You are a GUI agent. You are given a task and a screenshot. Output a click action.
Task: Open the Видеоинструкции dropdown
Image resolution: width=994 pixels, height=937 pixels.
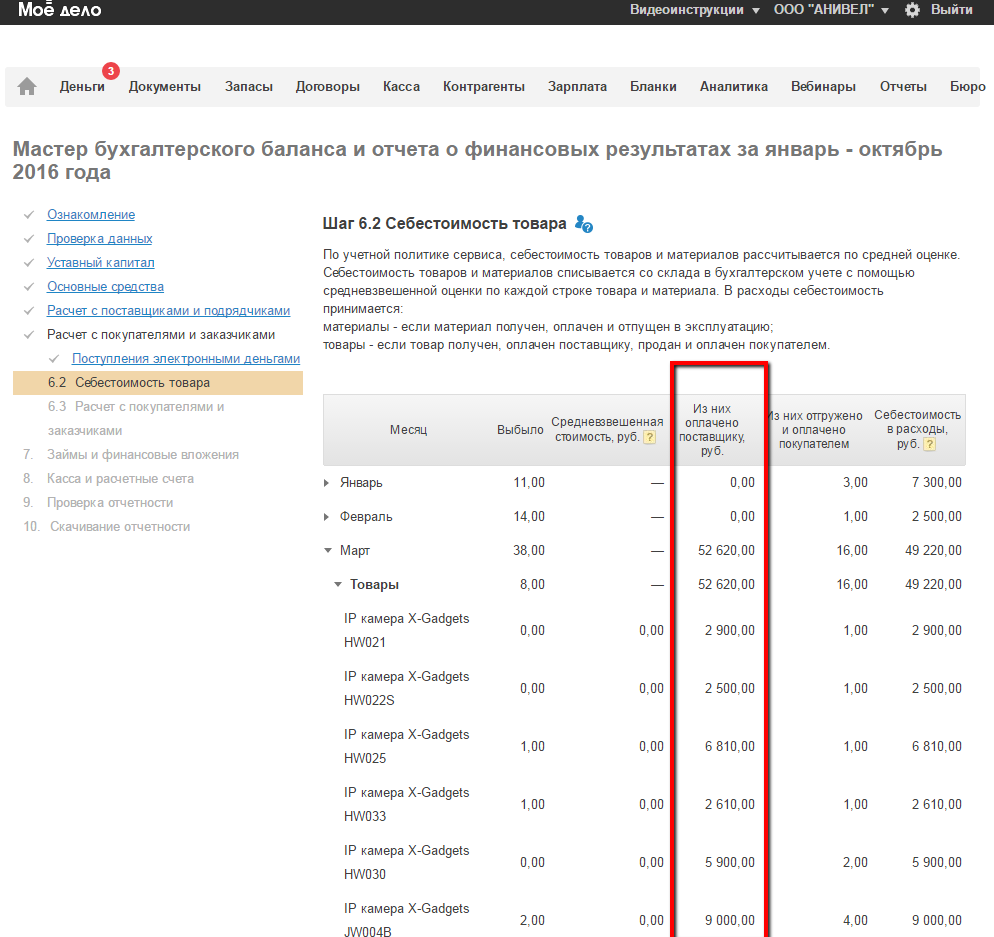click(x=694, y=10)
